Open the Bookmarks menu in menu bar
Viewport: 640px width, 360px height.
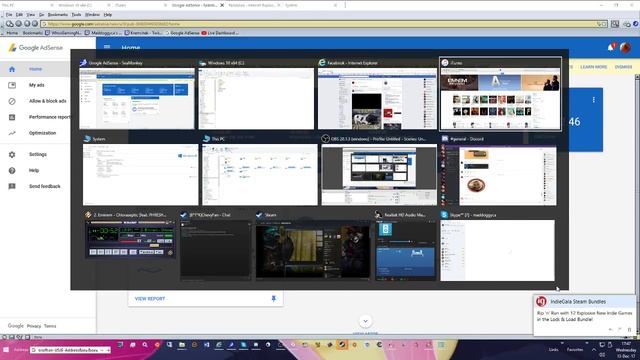point(58,15)
